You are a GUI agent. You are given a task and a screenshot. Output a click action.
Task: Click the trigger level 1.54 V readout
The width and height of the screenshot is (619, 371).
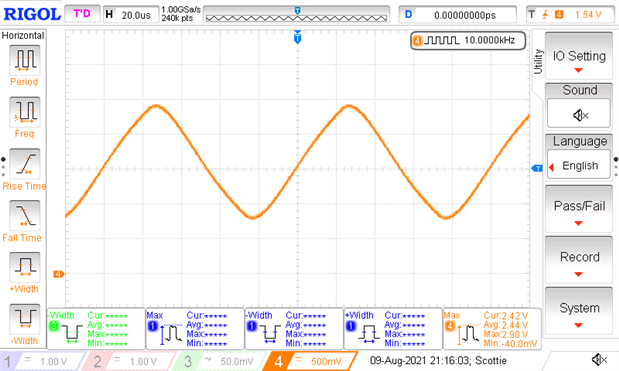588,15
